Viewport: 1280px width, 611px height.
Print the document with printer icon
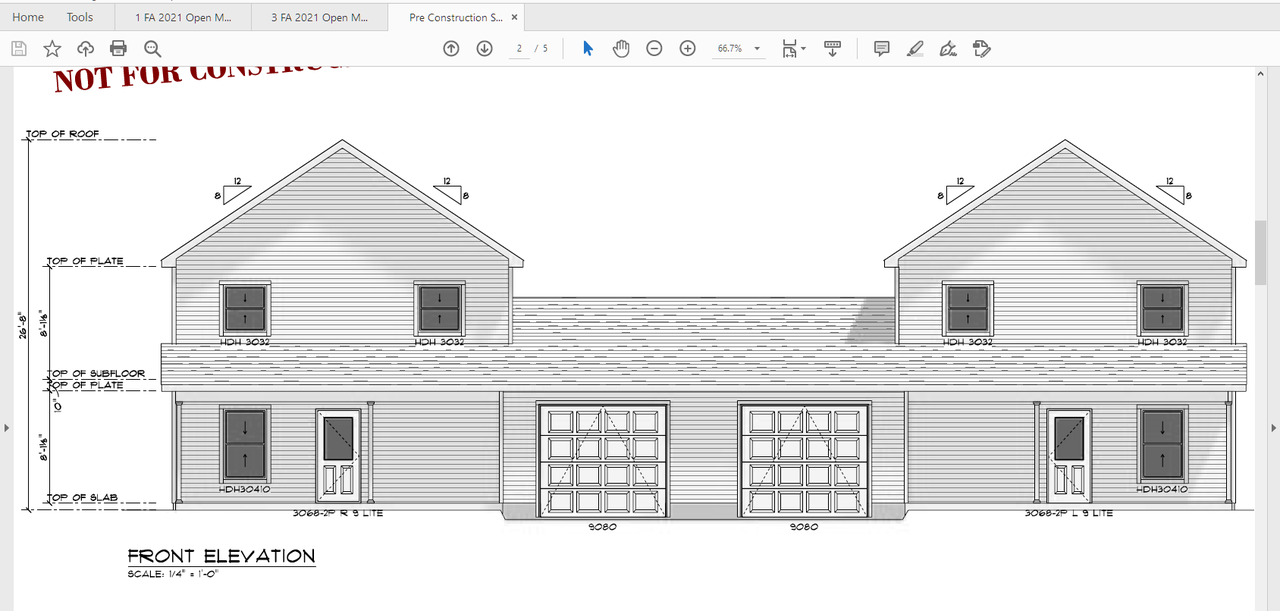tap(118, 48)
